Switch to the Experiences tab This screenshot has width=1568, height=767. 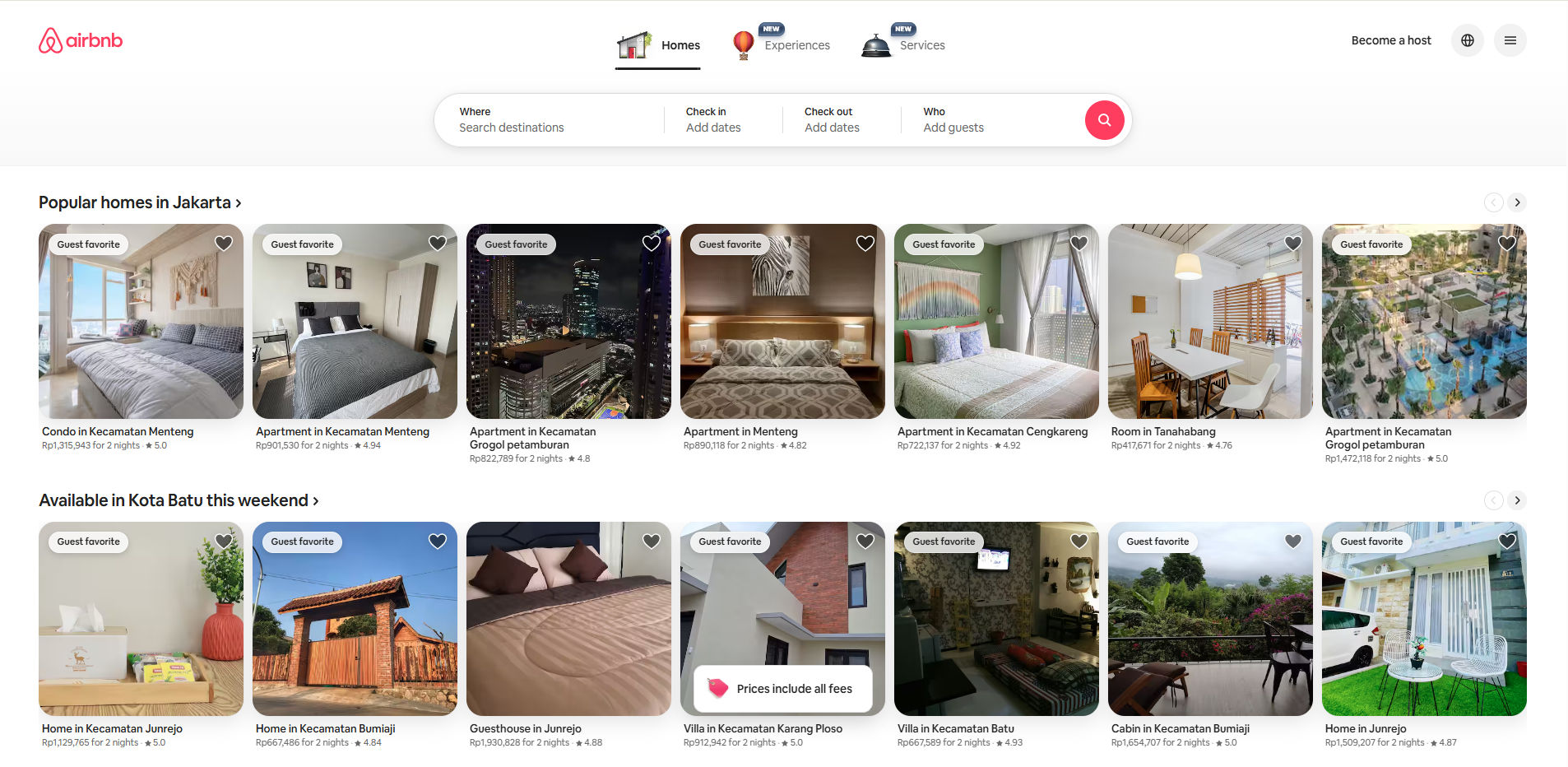797,45
